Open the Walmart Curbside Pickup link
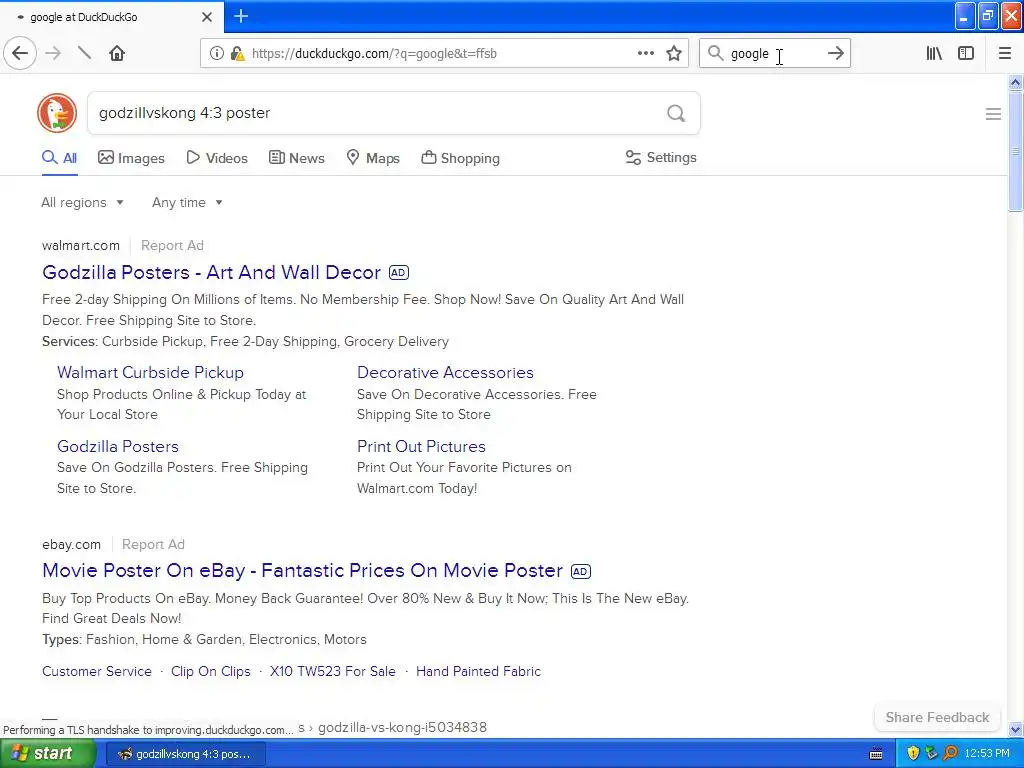The width and height of the screenshot is (1024, 768). point(150,372)
